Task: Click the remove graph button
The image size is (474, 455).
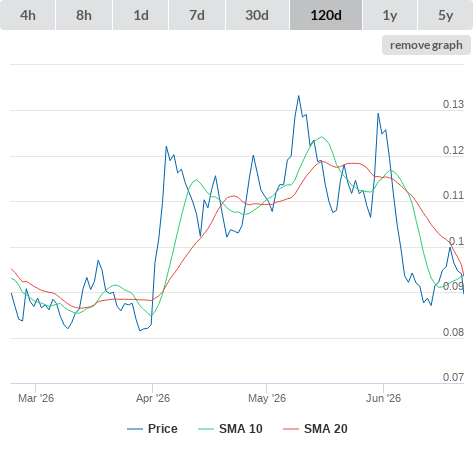Action: point(426,45)
